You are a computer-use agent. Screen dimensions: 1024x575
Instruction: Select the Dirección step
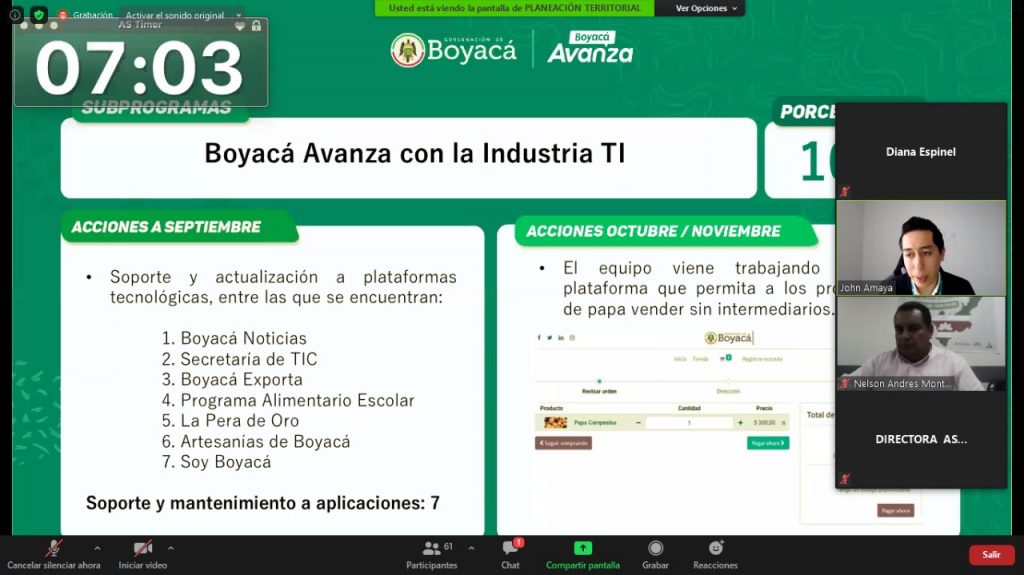tap(728, 391)
